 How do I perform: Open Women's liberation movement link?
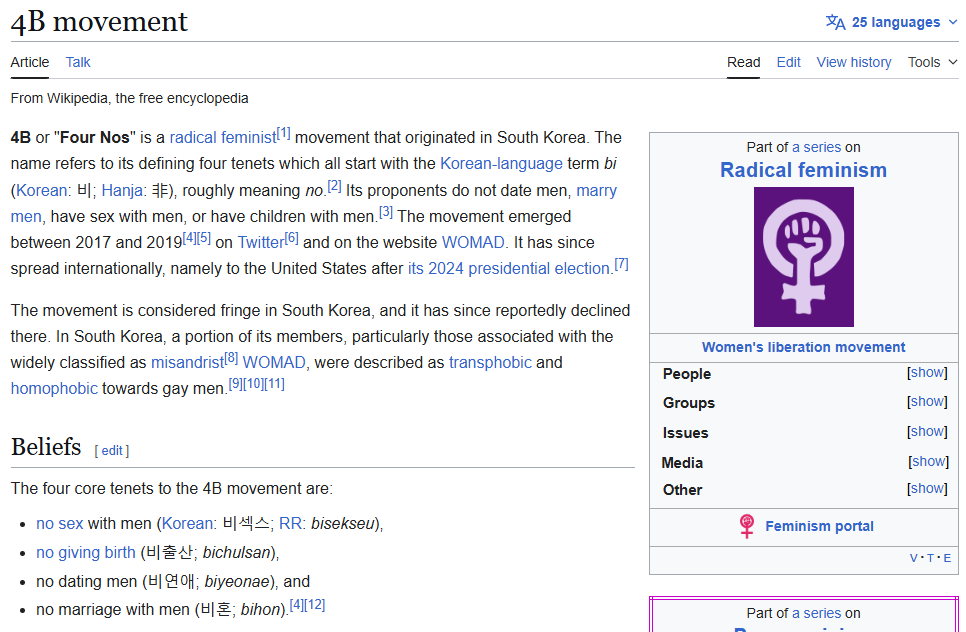tap(803, 347)
